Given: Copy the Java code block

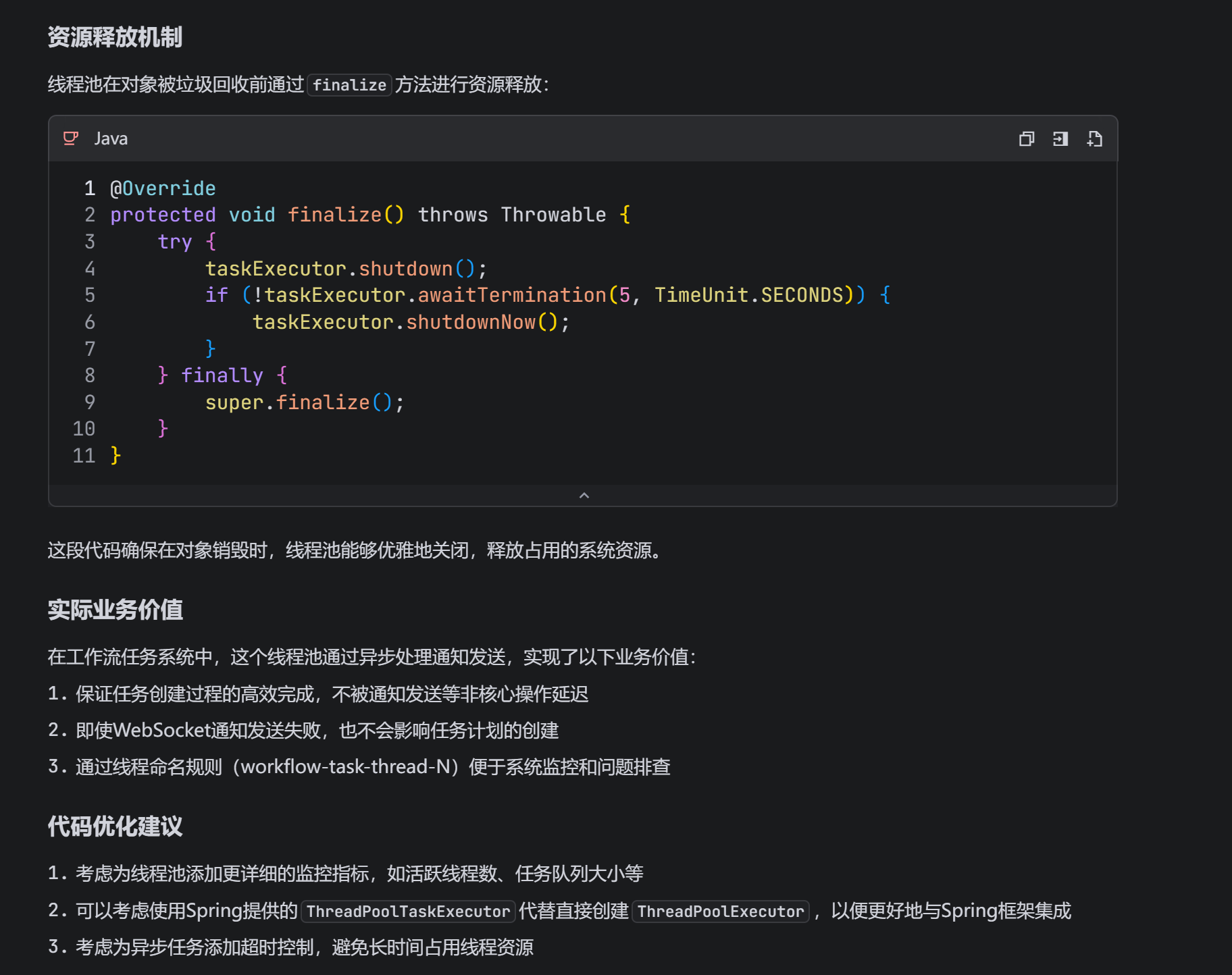Looking at the screenshot, I should 1026,139.
